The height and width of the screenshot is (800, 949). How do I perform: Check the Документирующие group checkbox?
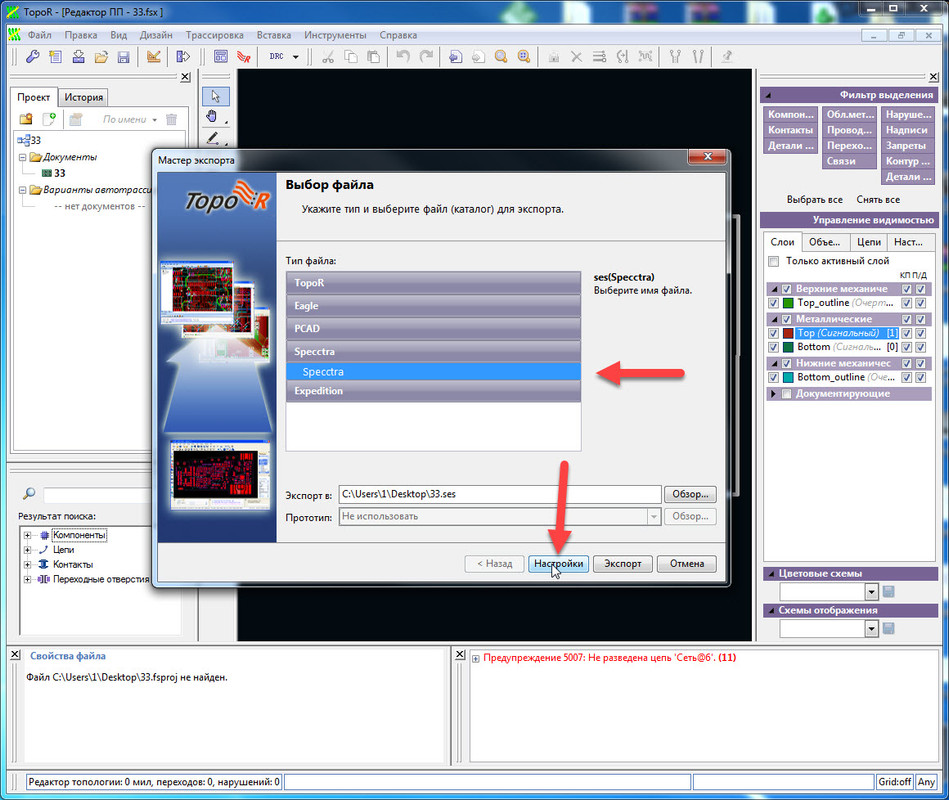(787, 394)
